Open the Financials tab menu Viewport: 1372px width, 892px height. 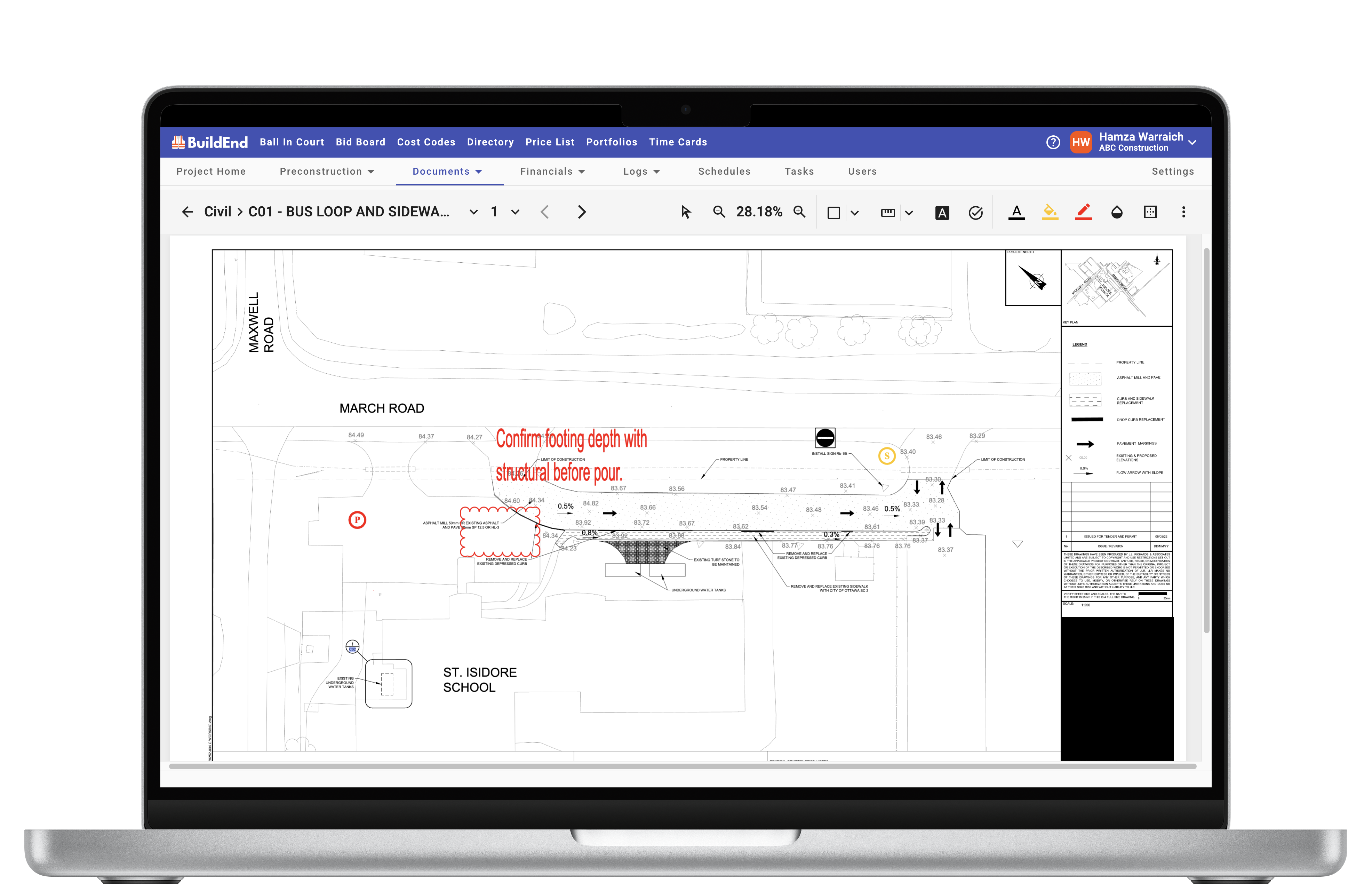click(x=552, y=171)
